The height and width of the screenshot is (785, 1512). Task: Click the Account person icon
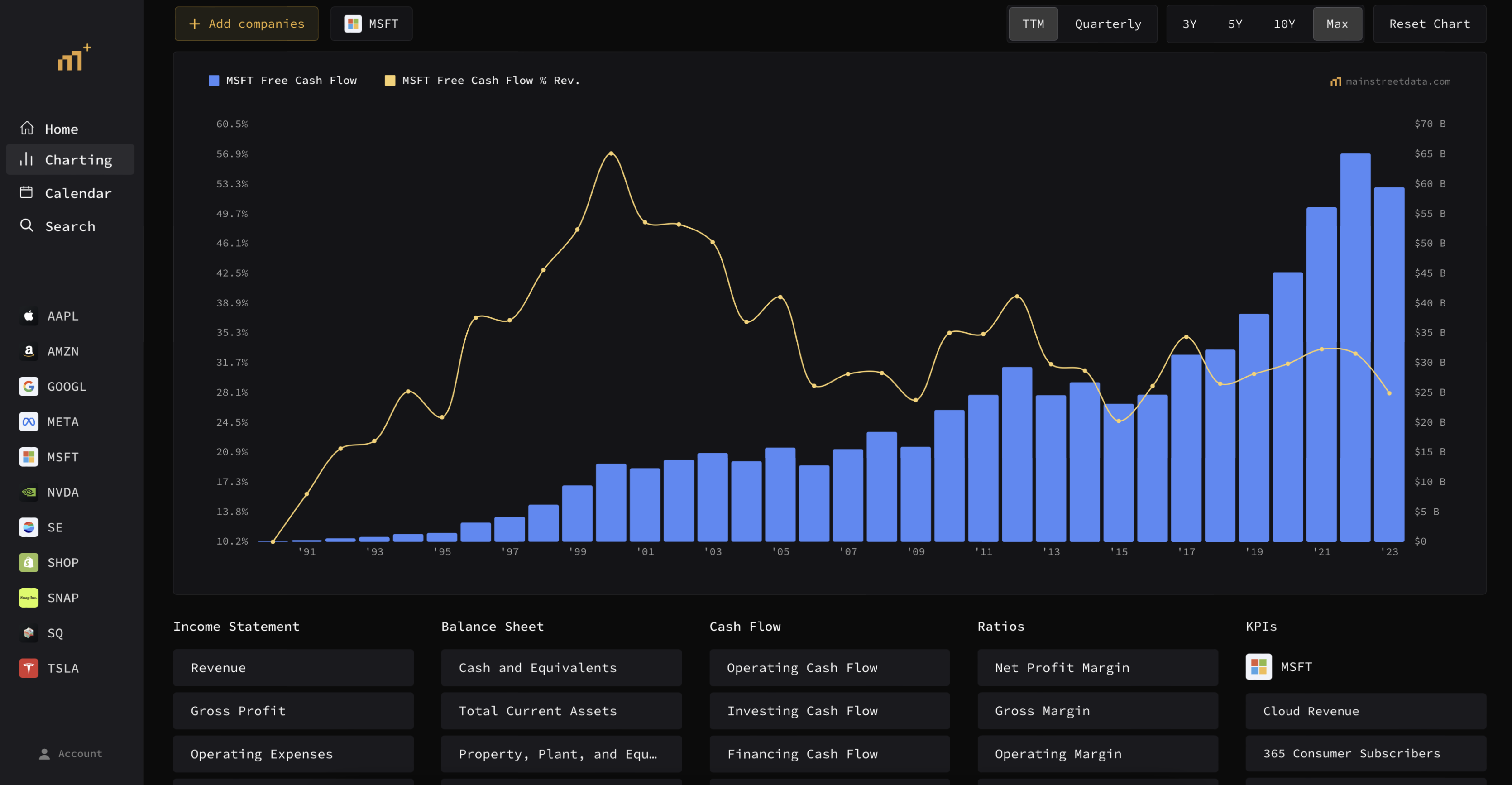(44, 754)
